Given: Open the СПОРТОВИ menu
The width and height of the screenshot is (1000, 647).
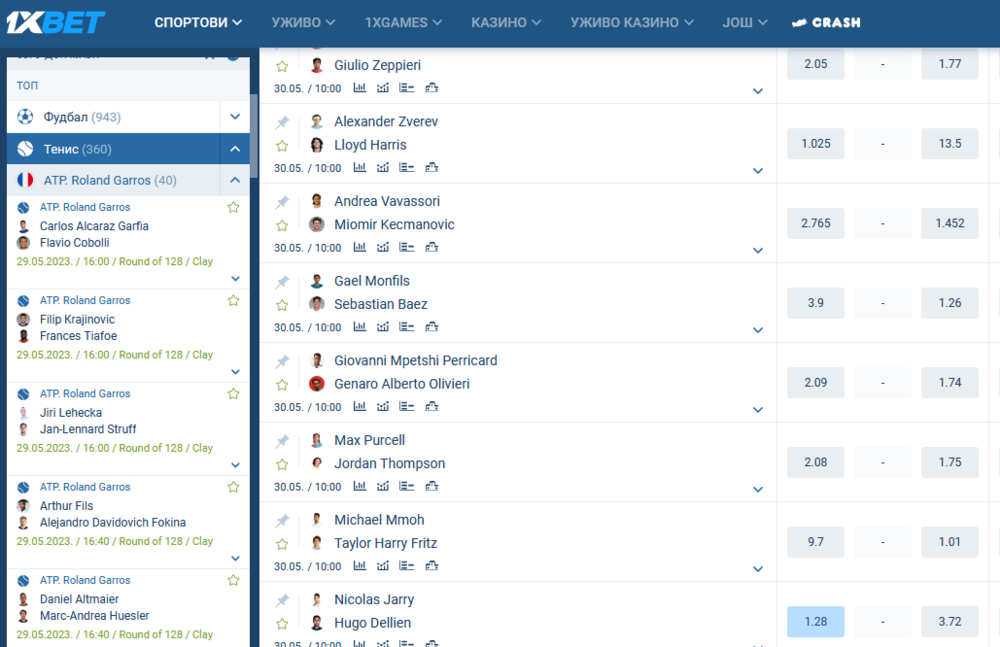Looking at the screenshot, I should pyautogui.click(x=198, y=22).
